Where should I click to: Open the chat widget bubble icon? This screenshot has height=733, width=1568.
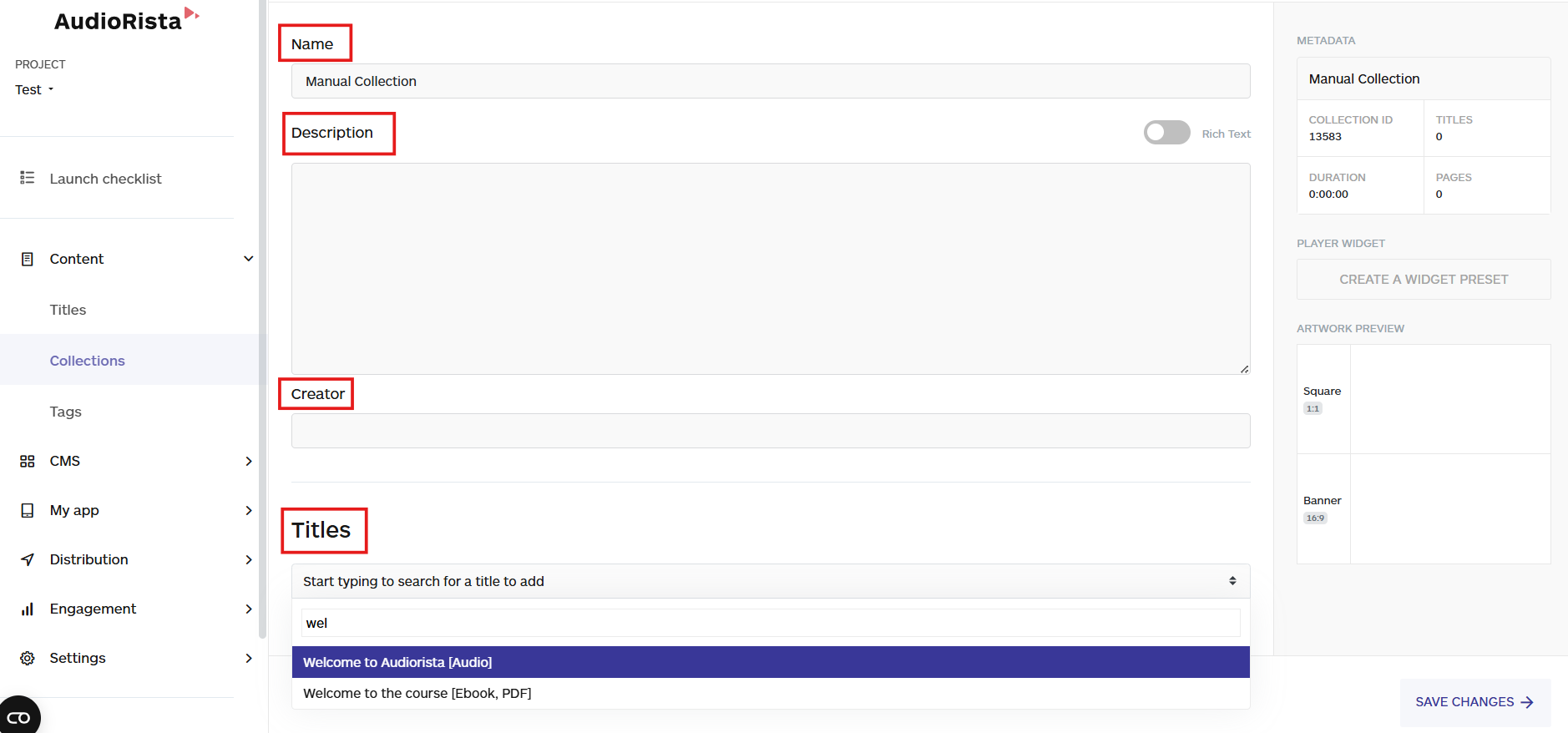[18, 716]
